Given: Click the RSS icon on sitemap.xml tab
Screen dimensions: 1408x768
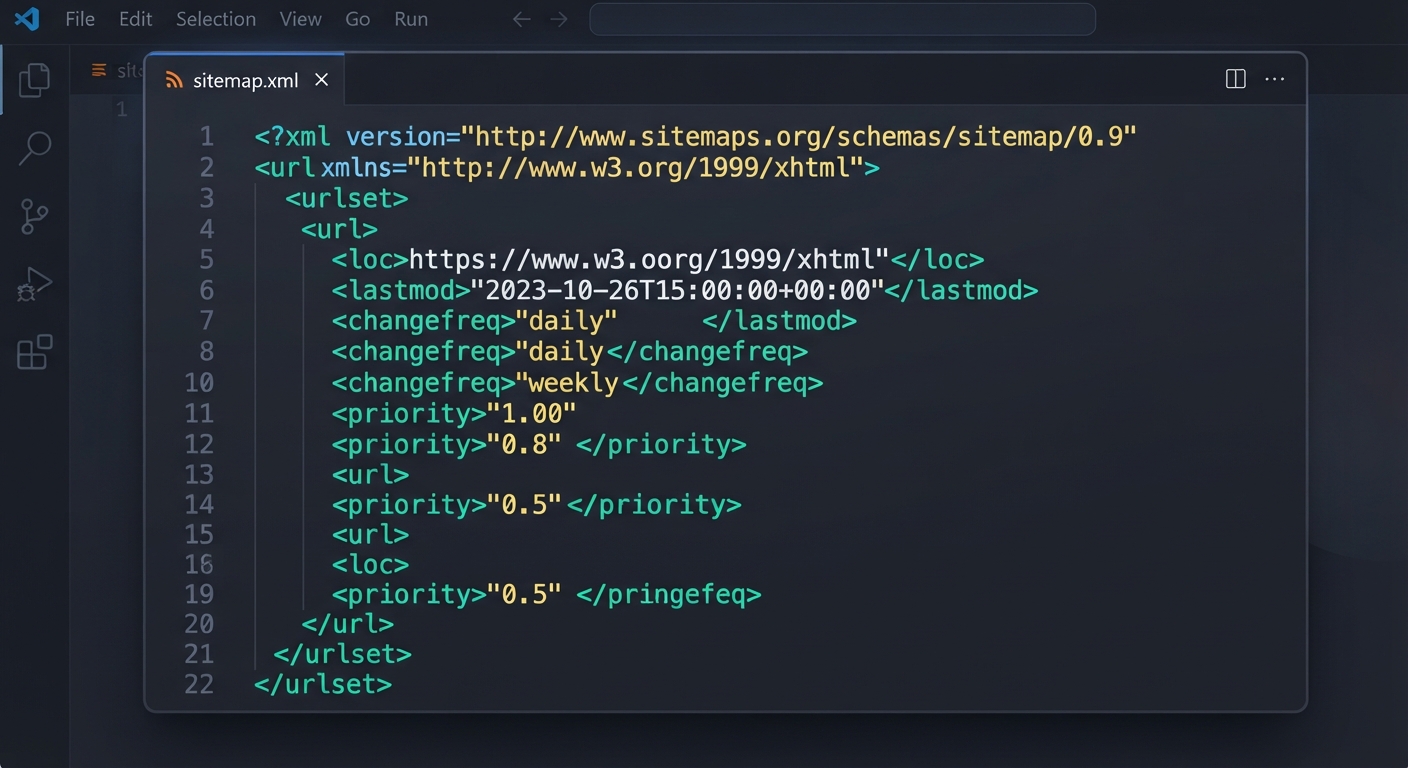Looking at the screenshot, I should click(x=174, y=81).
